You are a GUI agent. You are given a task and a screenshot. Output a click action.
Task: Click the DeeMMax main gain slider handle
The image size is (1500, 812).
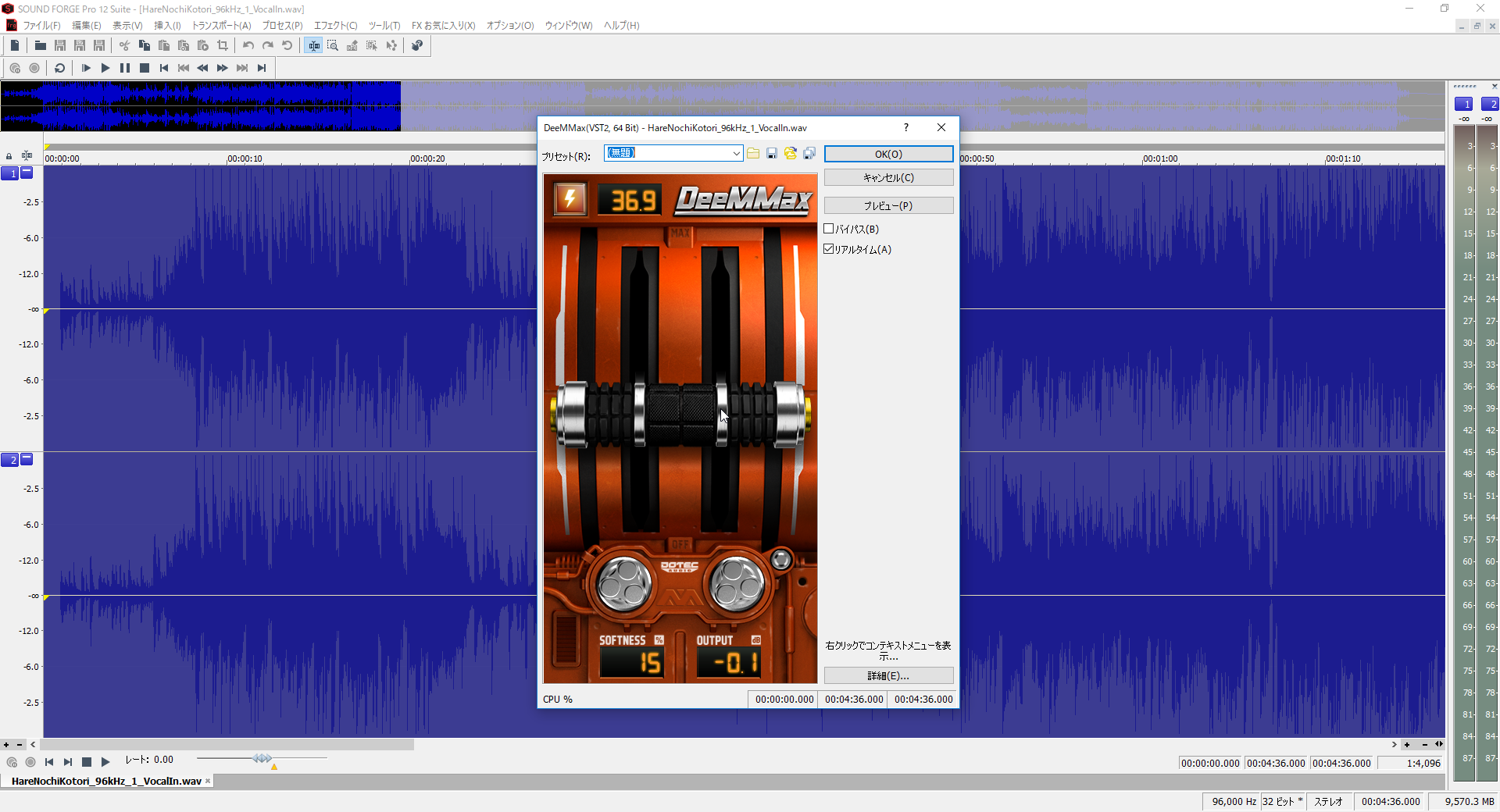pos(680,414)
